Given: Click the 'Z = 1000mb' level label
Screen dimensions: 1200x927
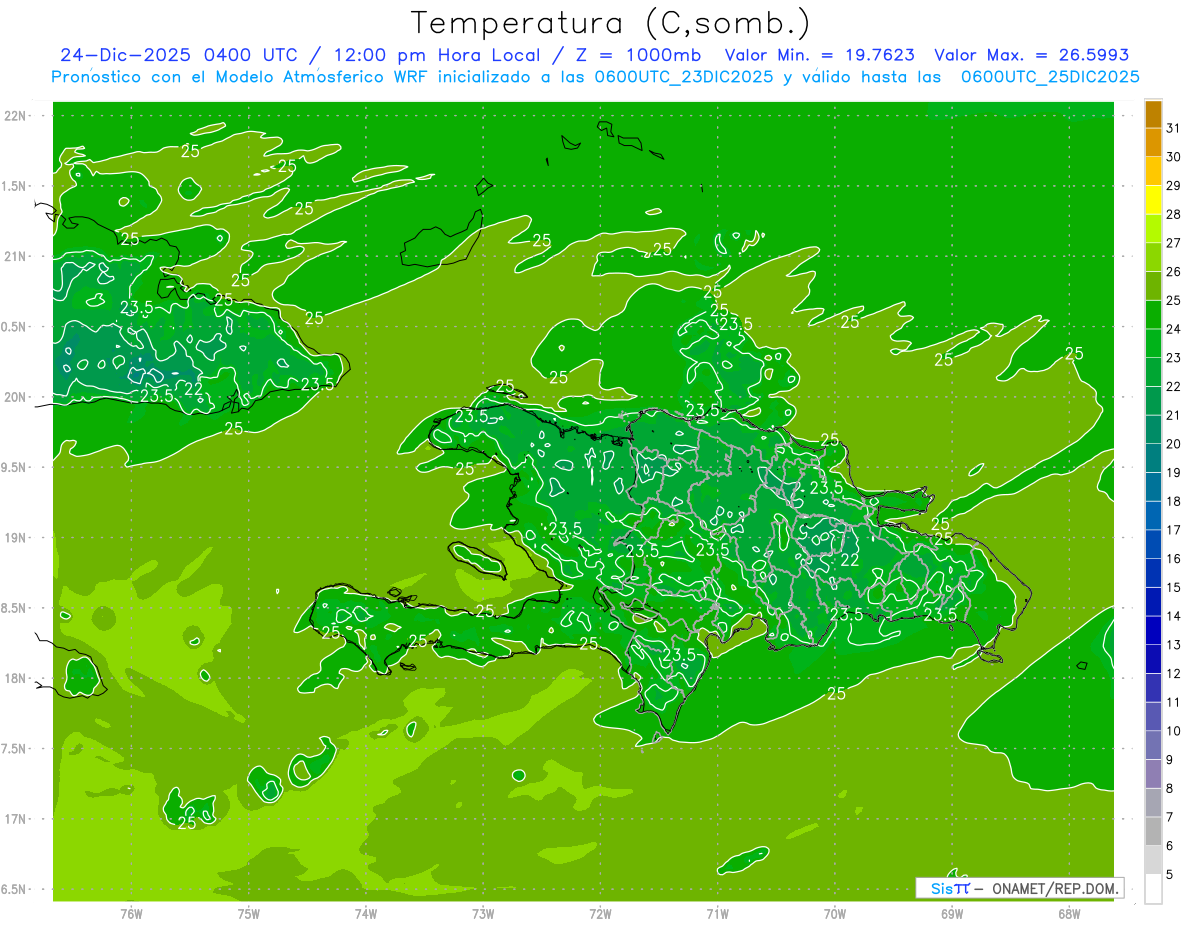Looking at the screenshot, I should (x=637, y=56).
